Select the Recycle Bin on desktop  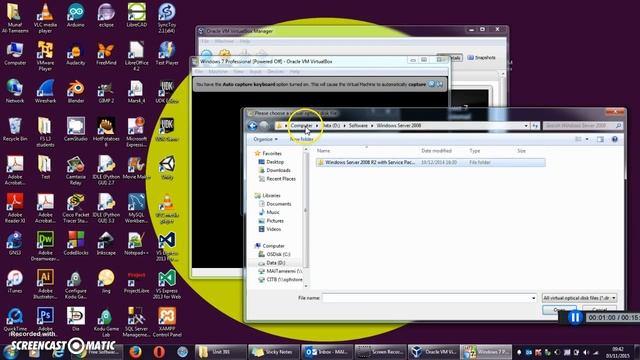pyautogui.click(x=15, y=129)
